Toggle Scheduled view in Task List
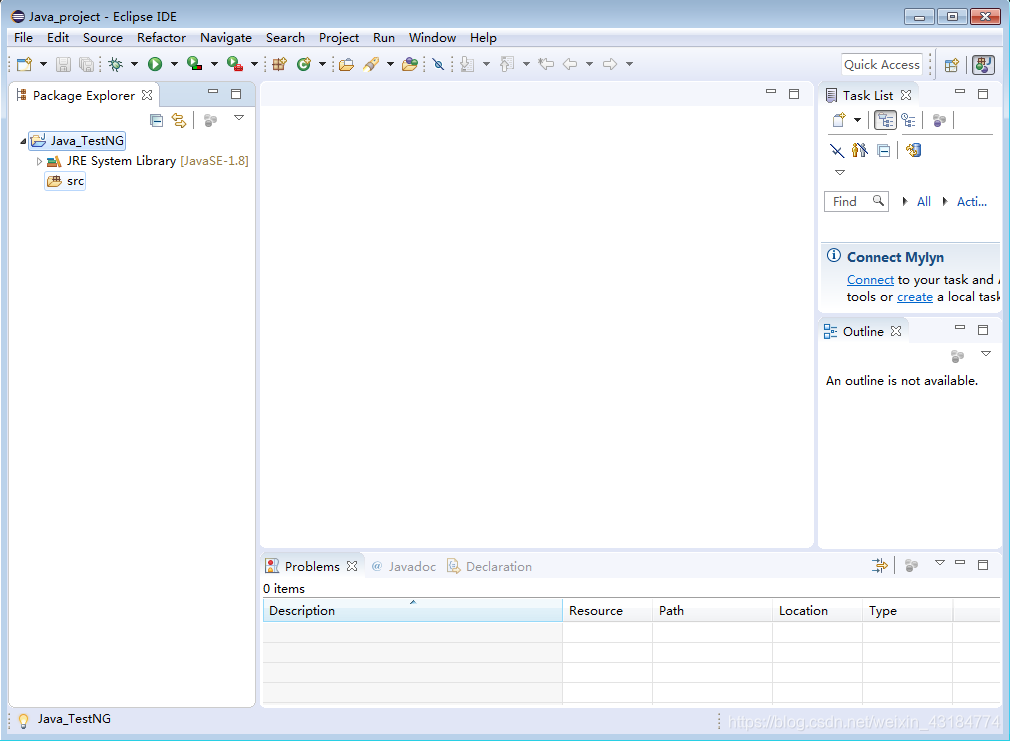 [908, 120]
